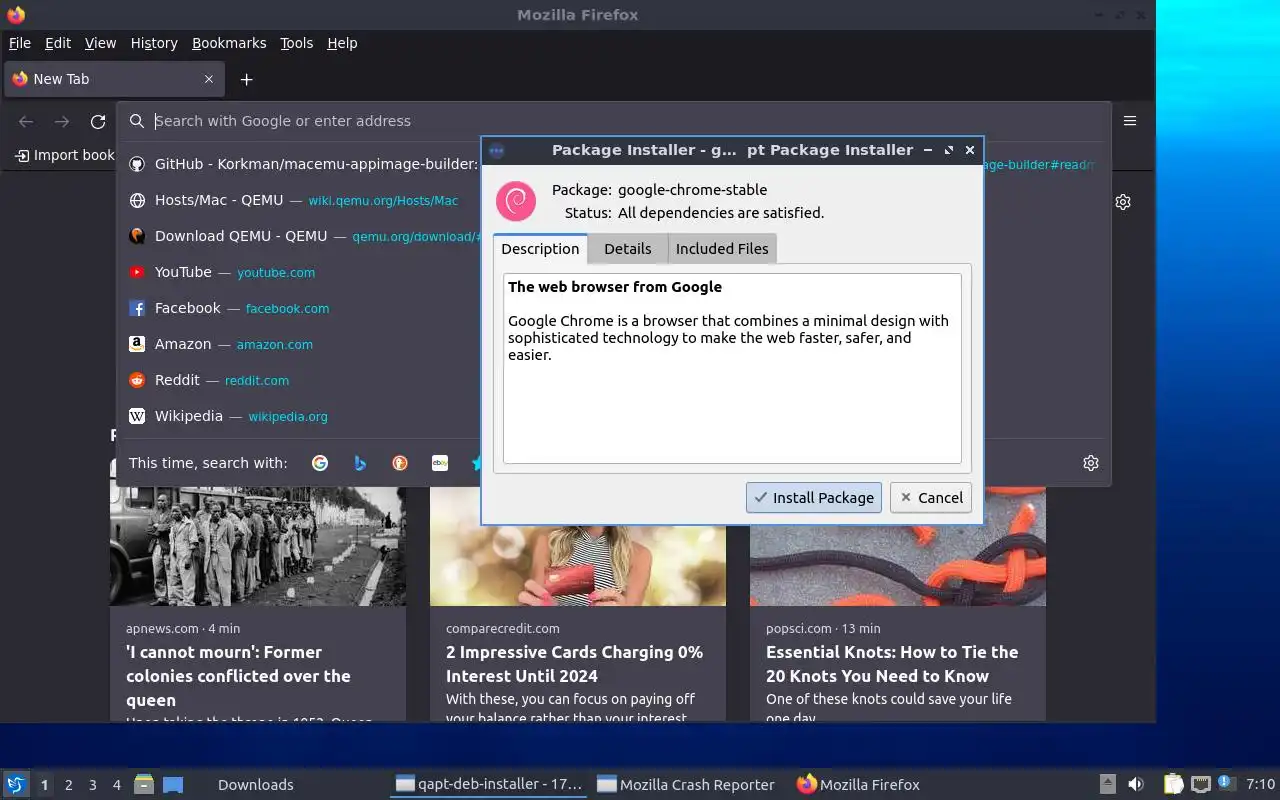Viewport: 1280px width, 800px height.
Task: Open Firefox hamburger application menu
Action: 1130,121
